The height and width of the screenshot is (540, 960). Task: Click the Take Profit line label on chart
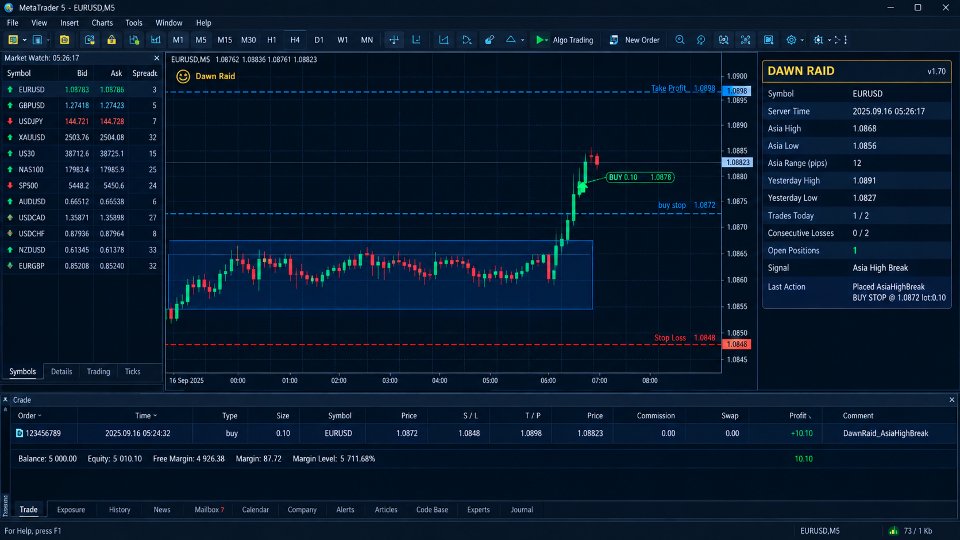pyautogui.click(x=683, y=88)
